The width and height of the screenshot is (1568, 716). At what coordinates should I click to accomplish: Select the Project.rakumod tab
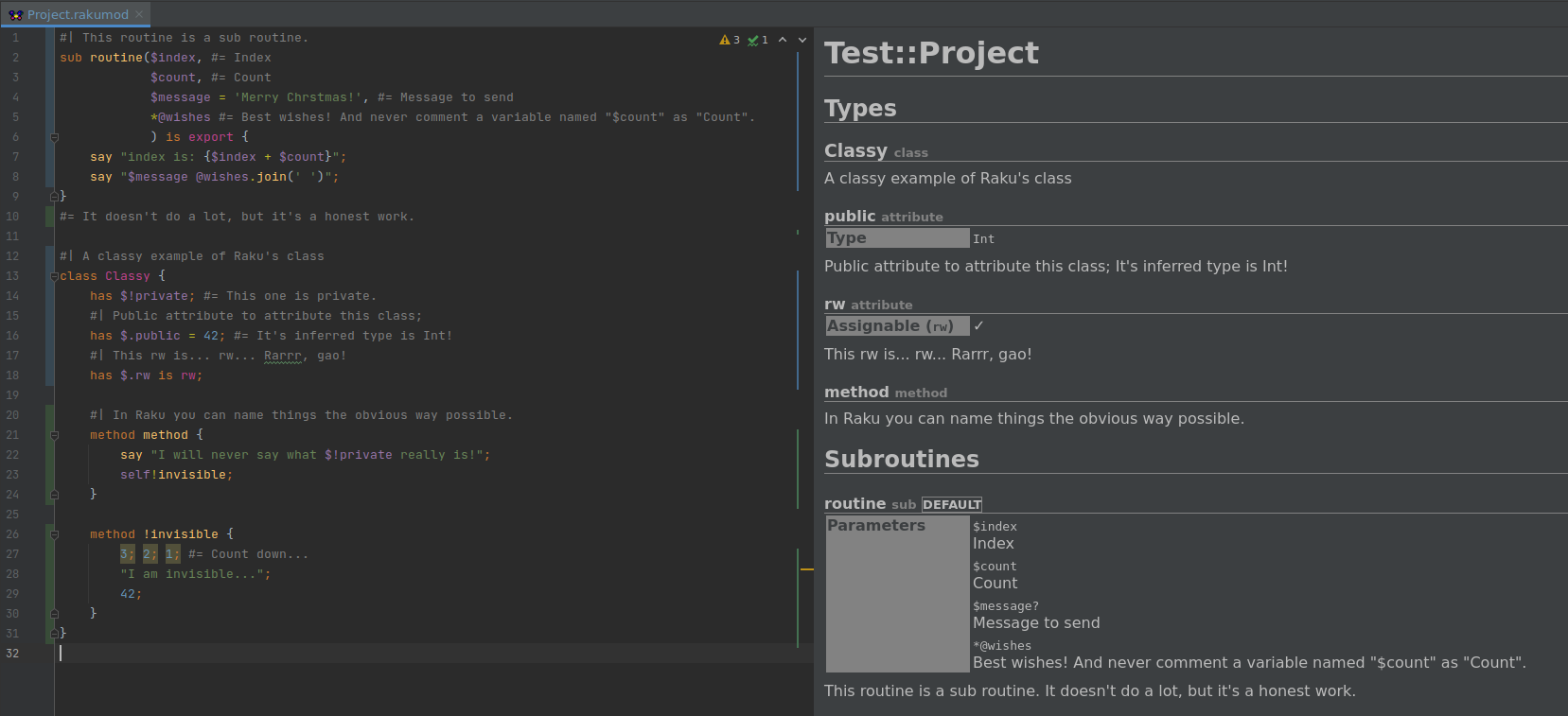click(x=77, y=14)
